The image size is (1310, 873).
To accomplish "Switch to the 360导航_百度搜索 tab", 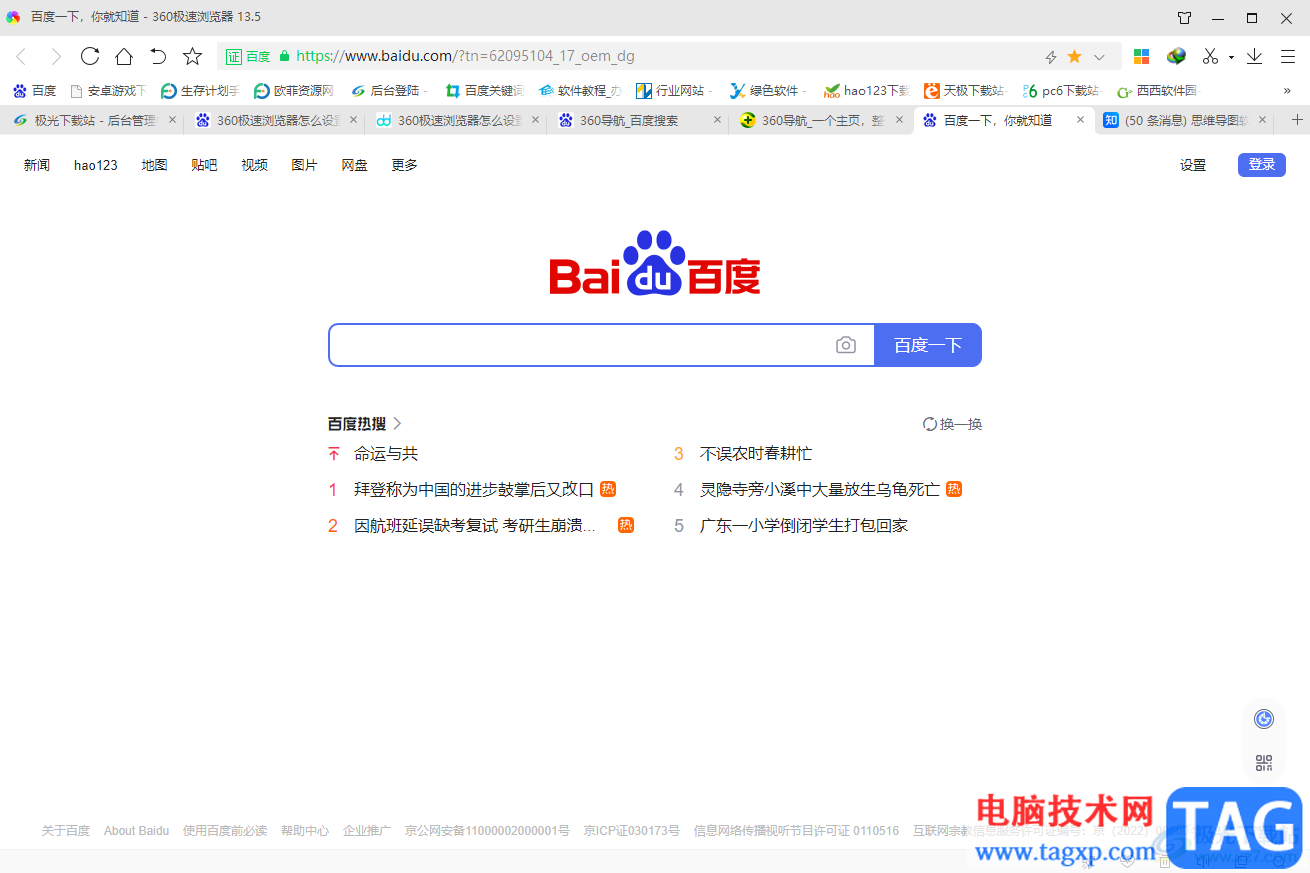I will 637,120.
